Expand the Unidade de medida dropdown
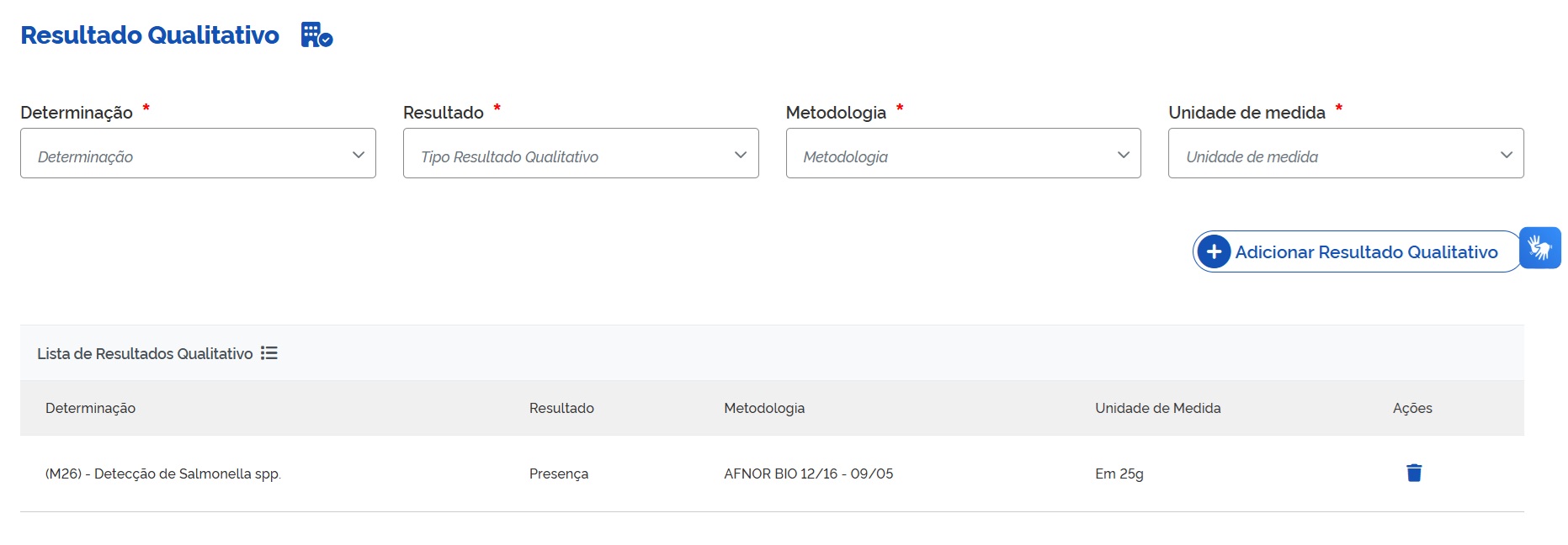The height and width of the screenshot is (545, 1568). 1346,153
